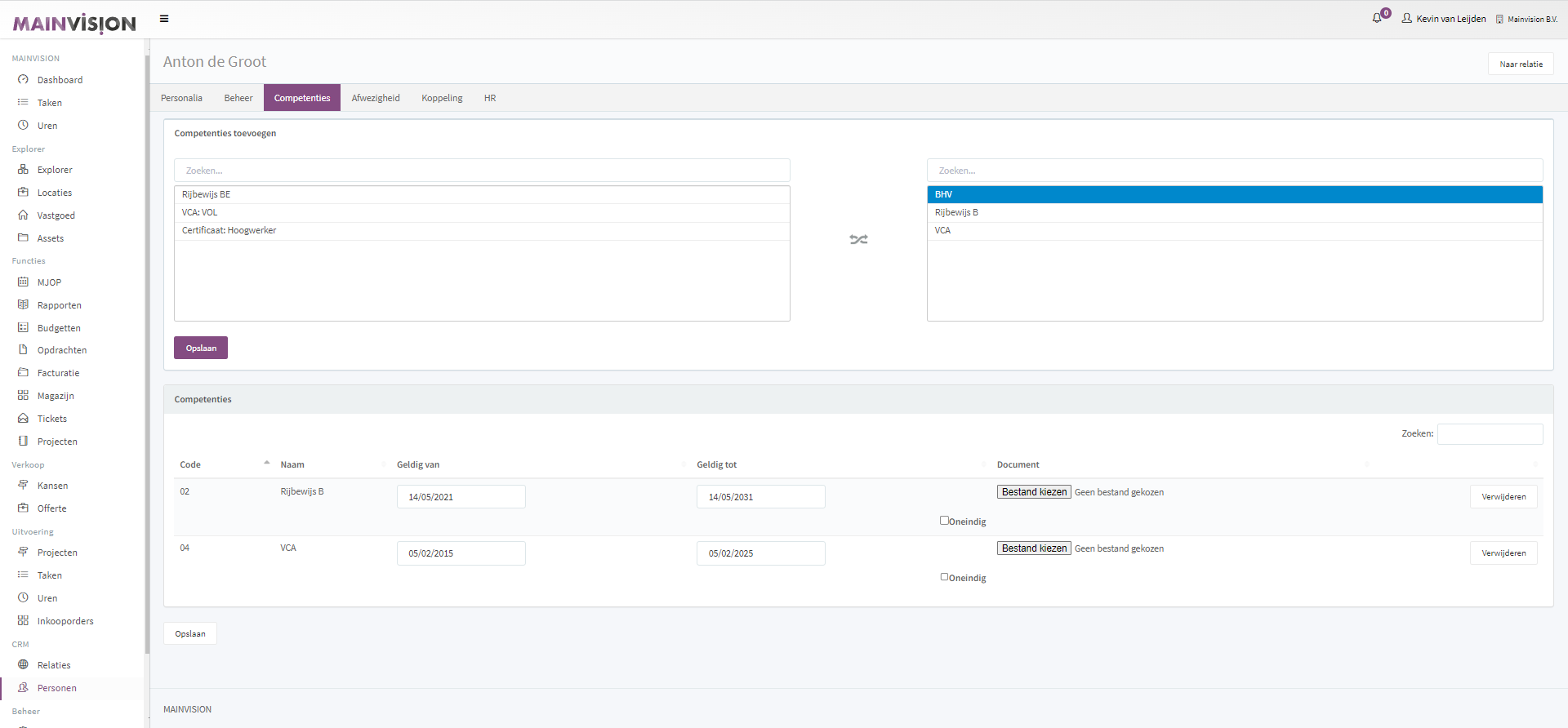
Task: Click Verwijderen for the VCA row
Action: pyautogui.click(x=1503, y=553)
